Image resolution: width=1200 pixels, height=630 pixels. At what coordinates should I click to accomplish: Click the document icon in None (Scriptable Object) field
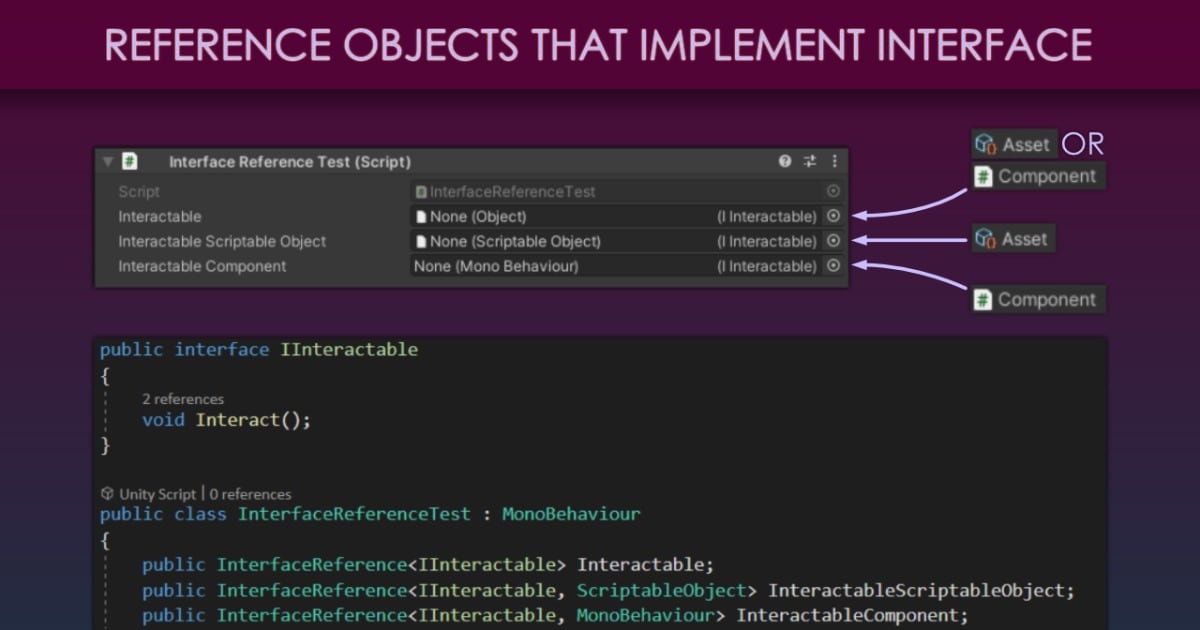coord(423,241)
